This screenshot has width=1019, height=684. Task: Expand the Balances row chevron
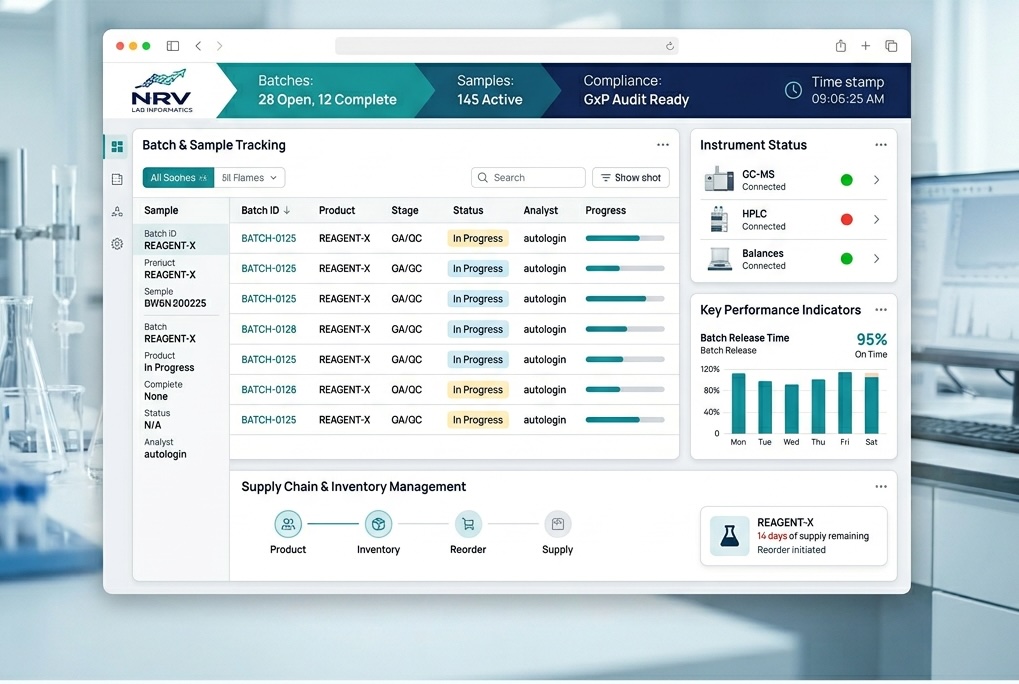[x=877, y=259]
